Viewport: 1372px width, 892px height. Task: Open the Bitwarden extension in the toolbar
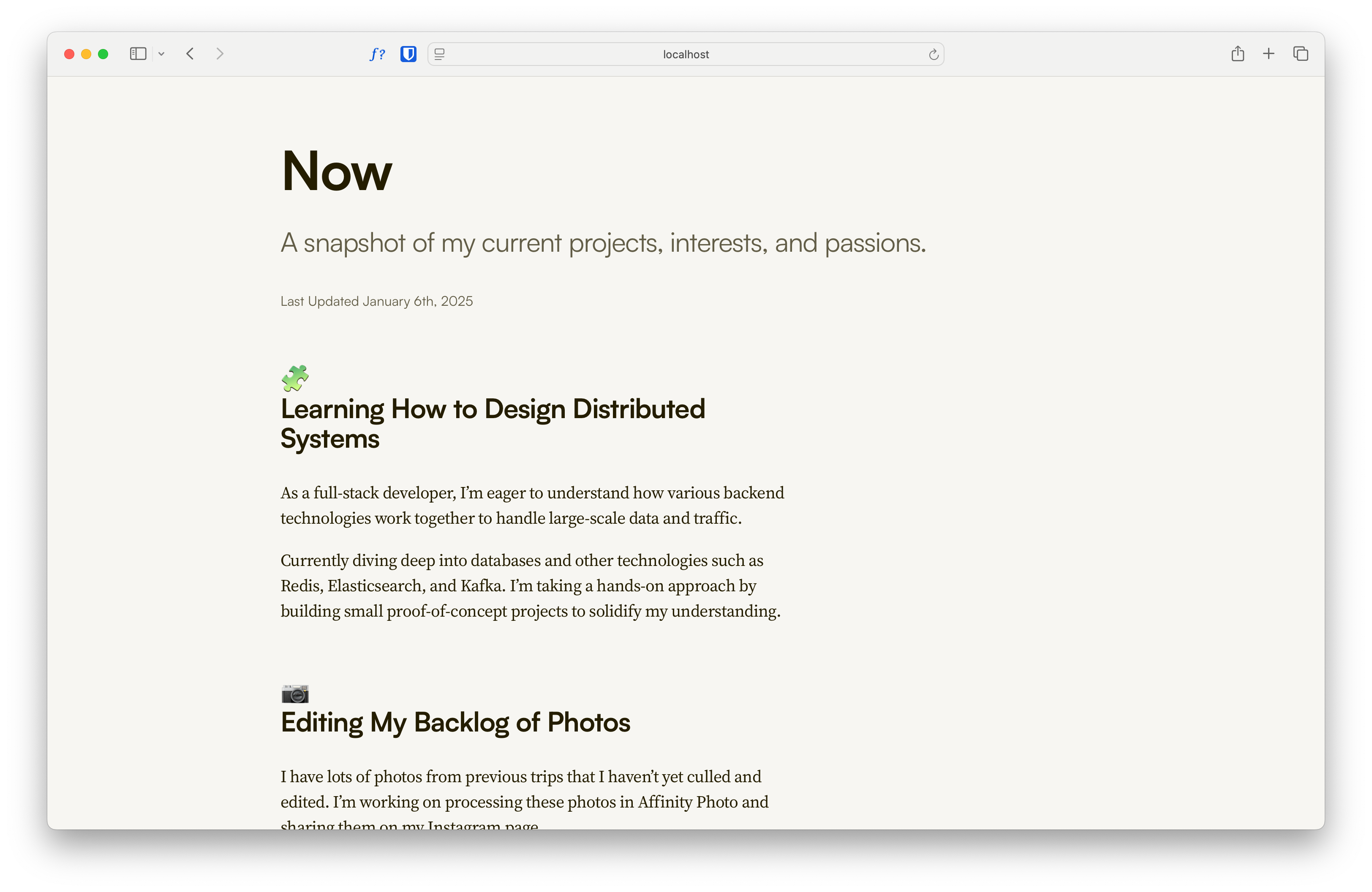click(408, 54)
